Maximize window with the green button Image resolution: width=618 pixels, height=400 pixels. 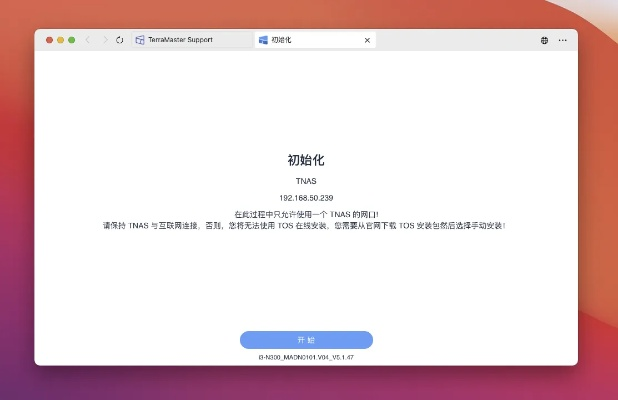[71, 40]
